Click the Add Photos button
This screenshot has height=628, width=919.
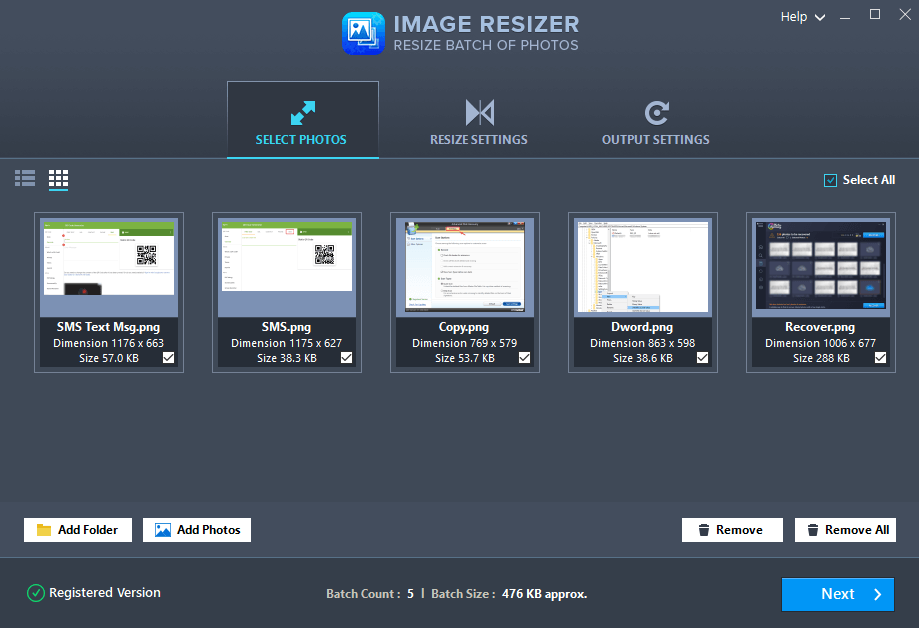(196, 529)
